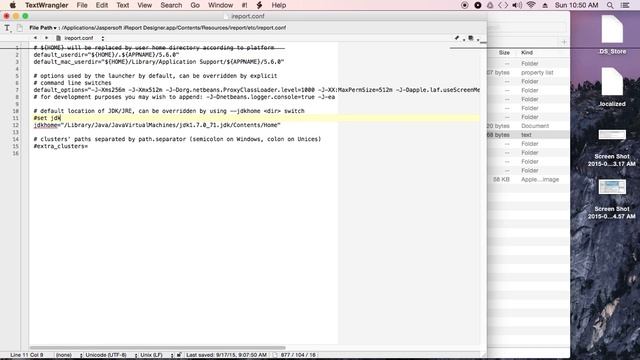Open the View menu
640x360 pixels.
pos(144,5)
